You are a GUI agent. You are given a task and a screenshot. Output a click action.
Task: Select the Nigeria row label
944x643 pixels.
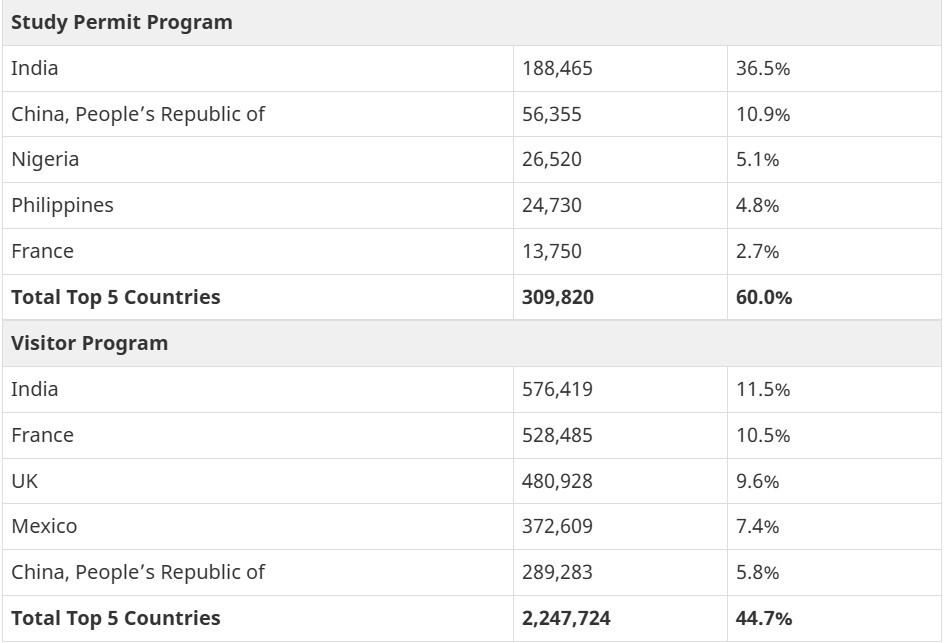45,159
